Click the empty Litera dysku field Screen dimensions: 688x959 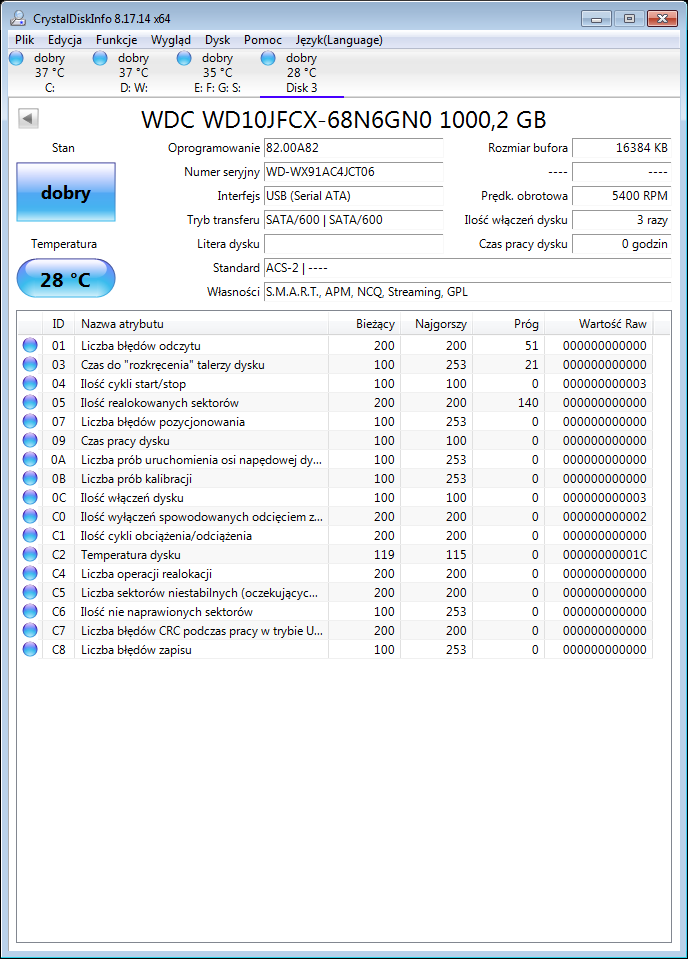tap(353, 243)
